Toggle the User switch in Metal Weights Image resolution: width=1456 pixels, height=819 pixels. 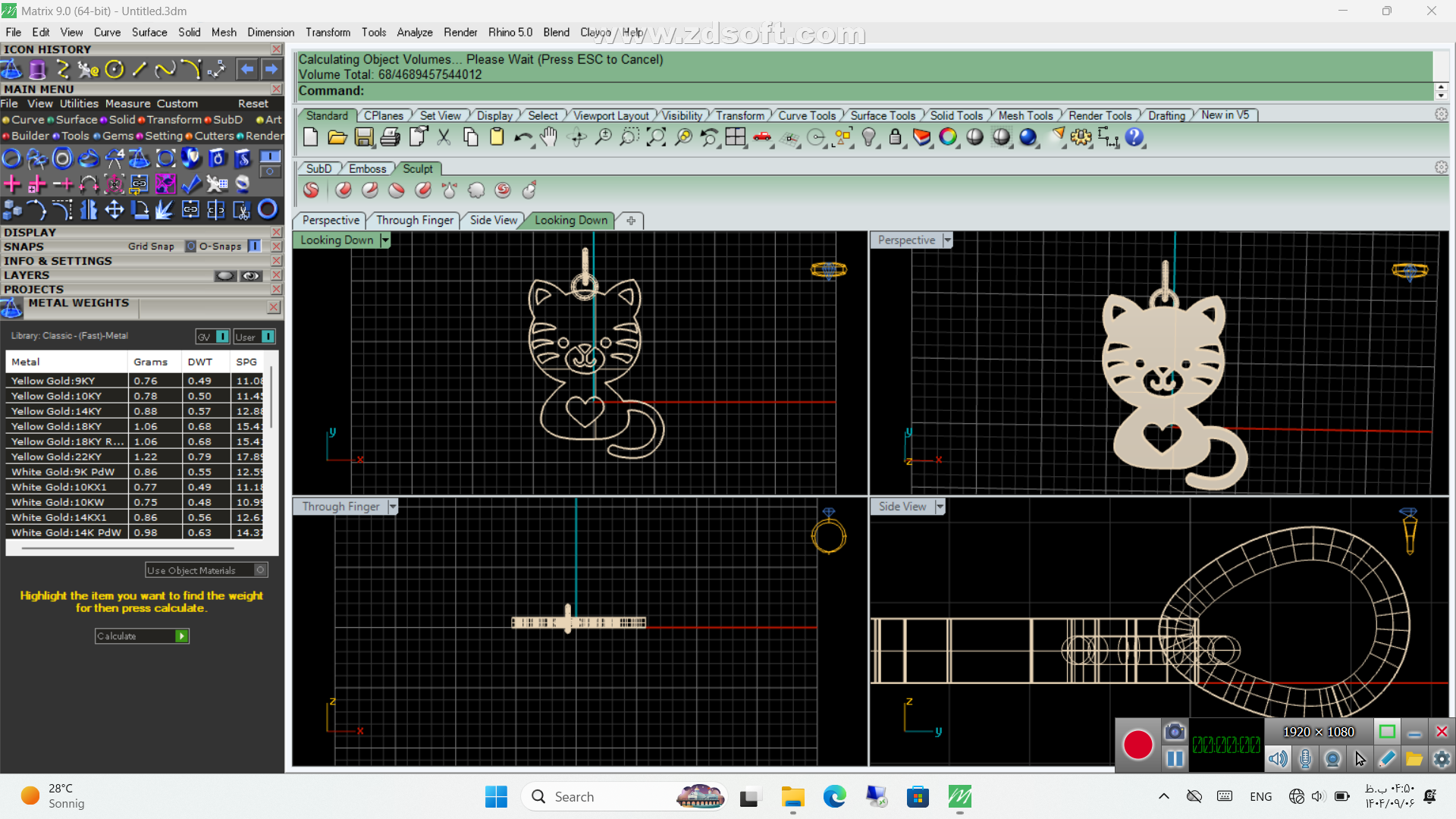point(268,337)
